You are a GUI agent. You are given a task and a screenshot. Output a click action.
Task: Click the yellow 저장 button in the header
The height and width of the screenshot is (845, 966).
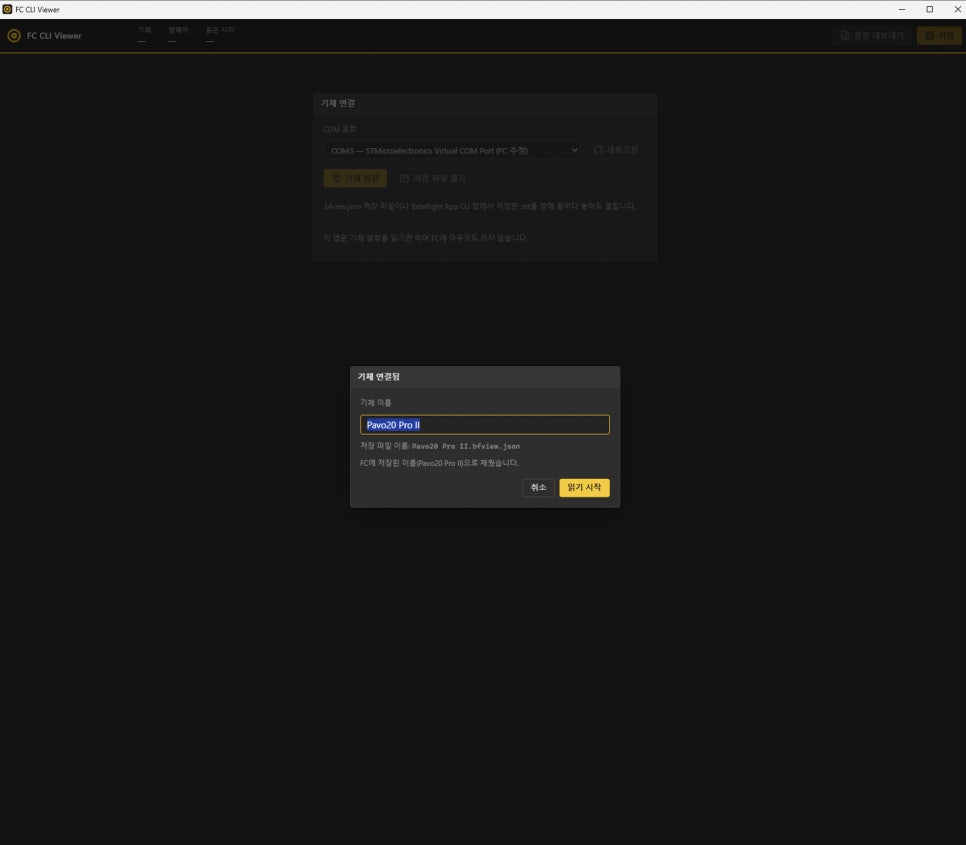pos(939,36)
